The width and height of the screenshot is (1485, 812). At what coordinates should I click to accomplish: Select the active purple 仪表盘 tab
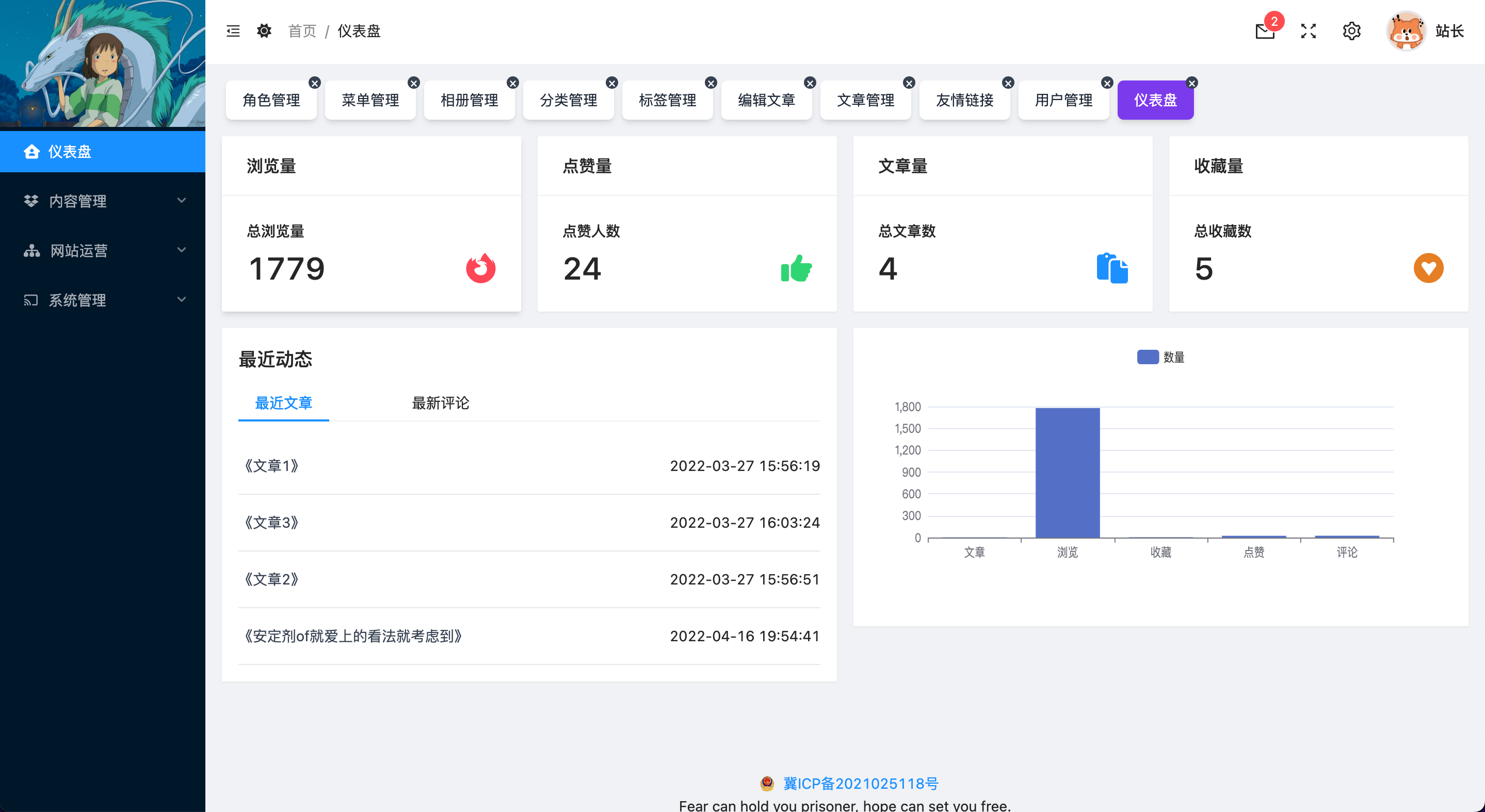pyautogui.click(x=1155, y=100)
